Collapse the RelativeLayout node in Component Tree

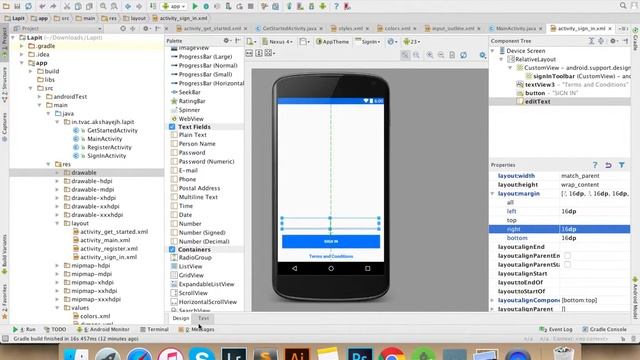coord(502,59)
